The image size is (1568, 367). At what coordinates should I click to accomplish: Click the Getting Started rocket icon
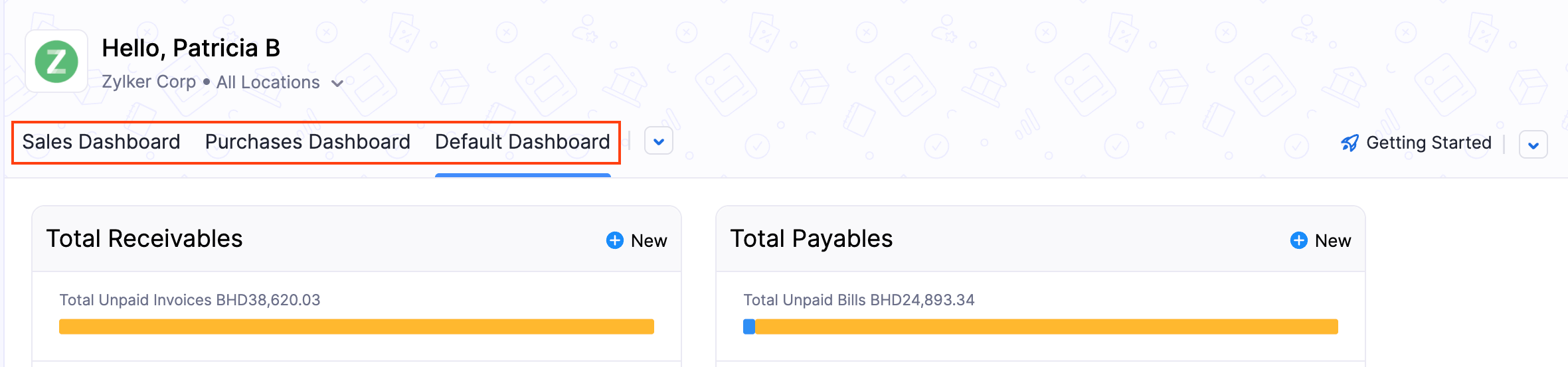pyautogui.click(x=1350, y=143)
